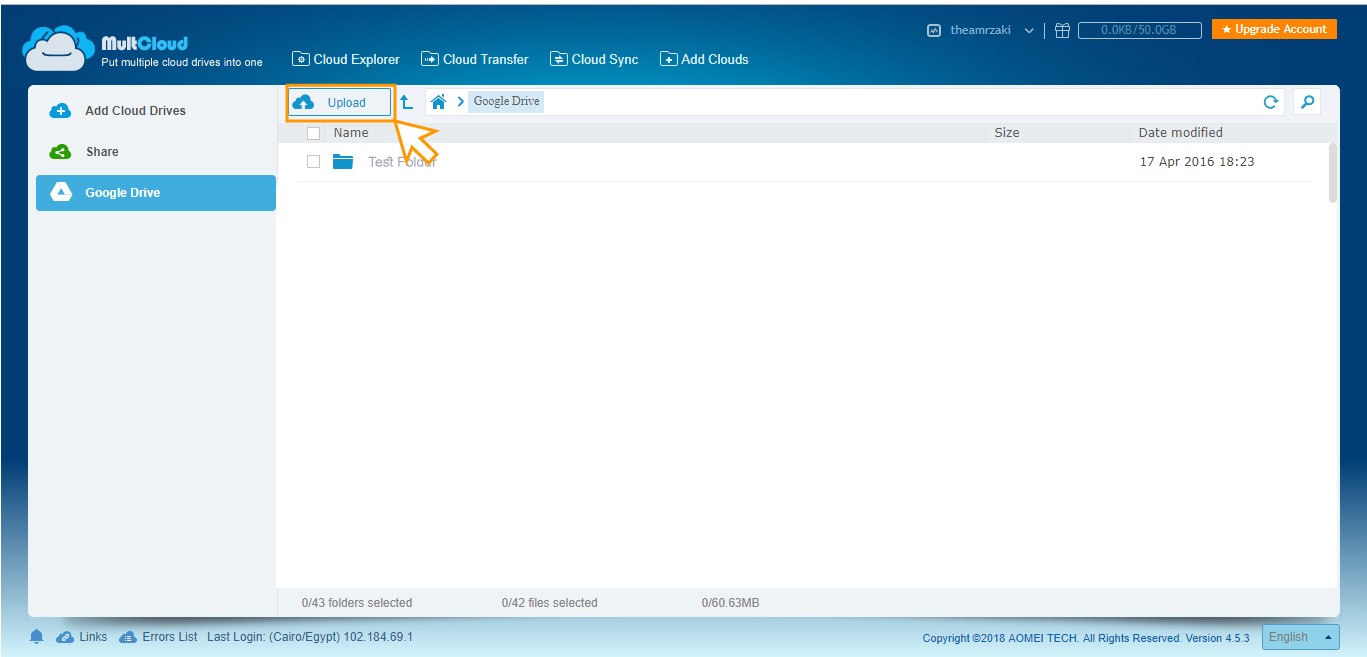
Task: Click the Add Cloud Drives plus cloud icon
Action: coord(60,111)
